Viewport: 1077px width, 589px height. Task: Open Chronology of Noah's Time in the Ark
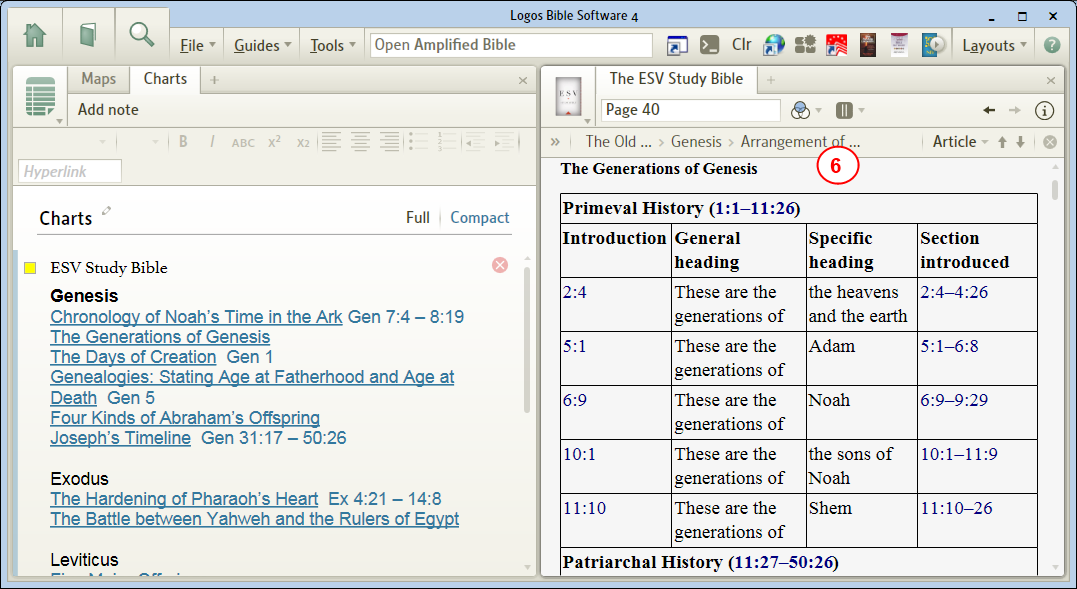click(x=196, y=317)
